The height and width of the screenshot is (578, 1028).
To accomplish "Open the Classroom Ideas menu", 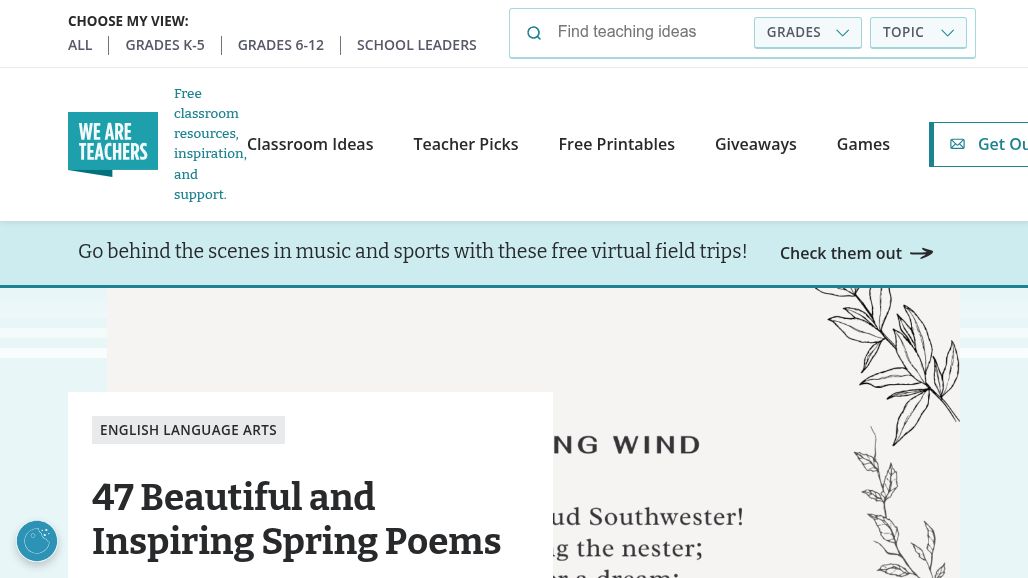I will (x=310, y=144).
